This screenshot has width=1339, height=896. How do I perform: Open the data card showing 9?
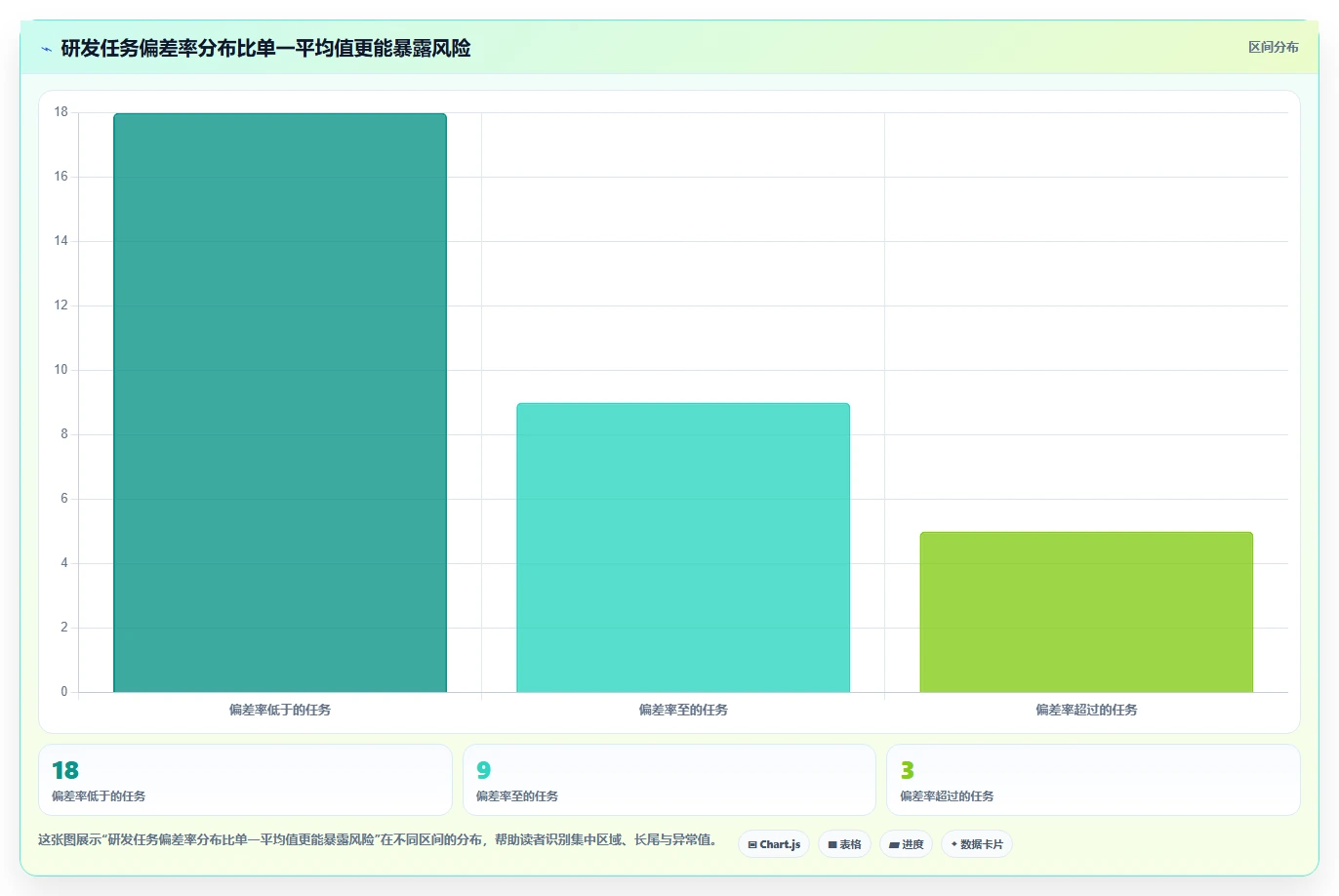pos(669,780)
